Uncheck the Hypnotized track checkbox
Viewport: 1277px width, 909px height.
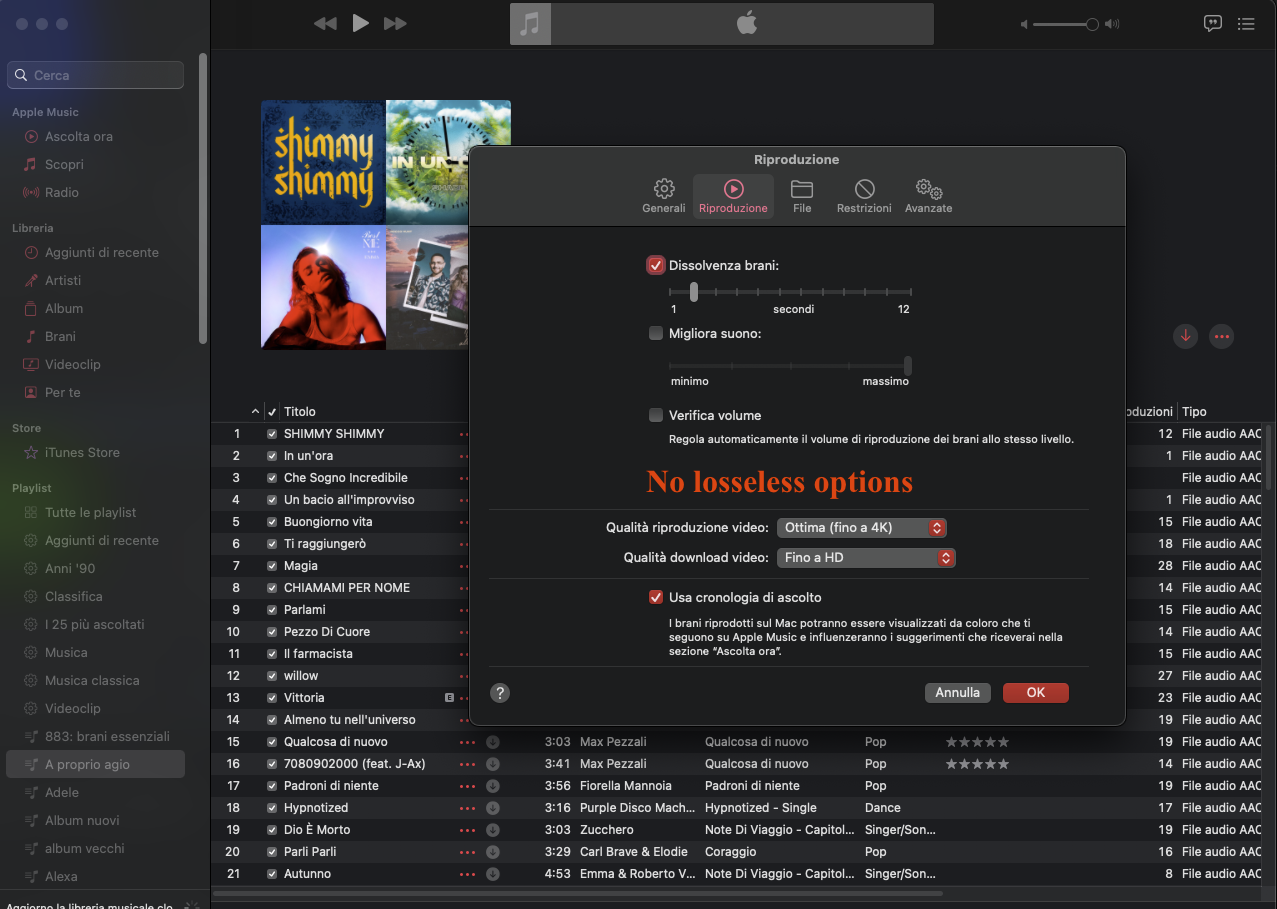[x=272, y=808]
